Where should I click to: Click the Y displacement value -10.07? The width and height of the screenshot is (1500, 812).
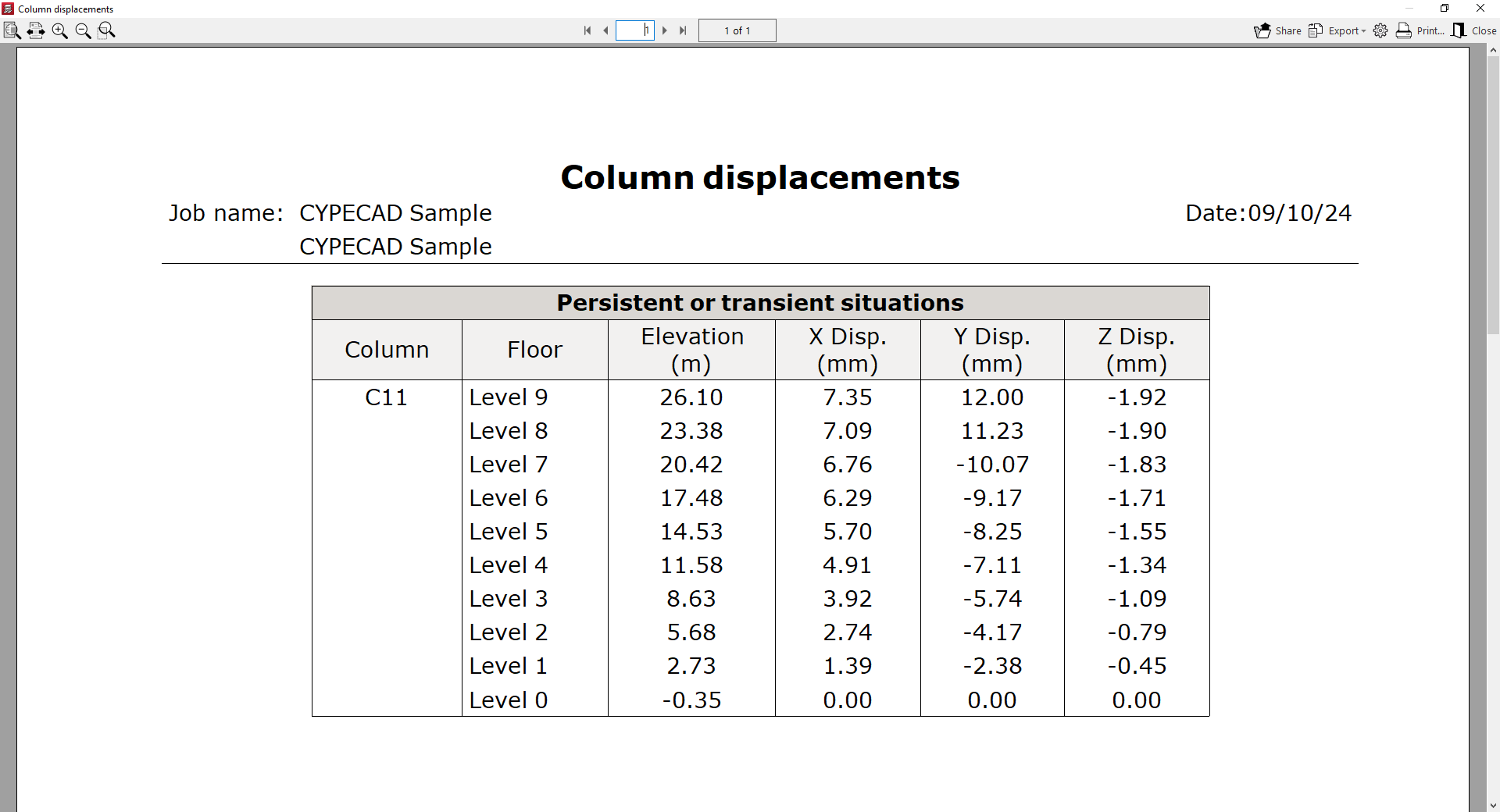992,465
